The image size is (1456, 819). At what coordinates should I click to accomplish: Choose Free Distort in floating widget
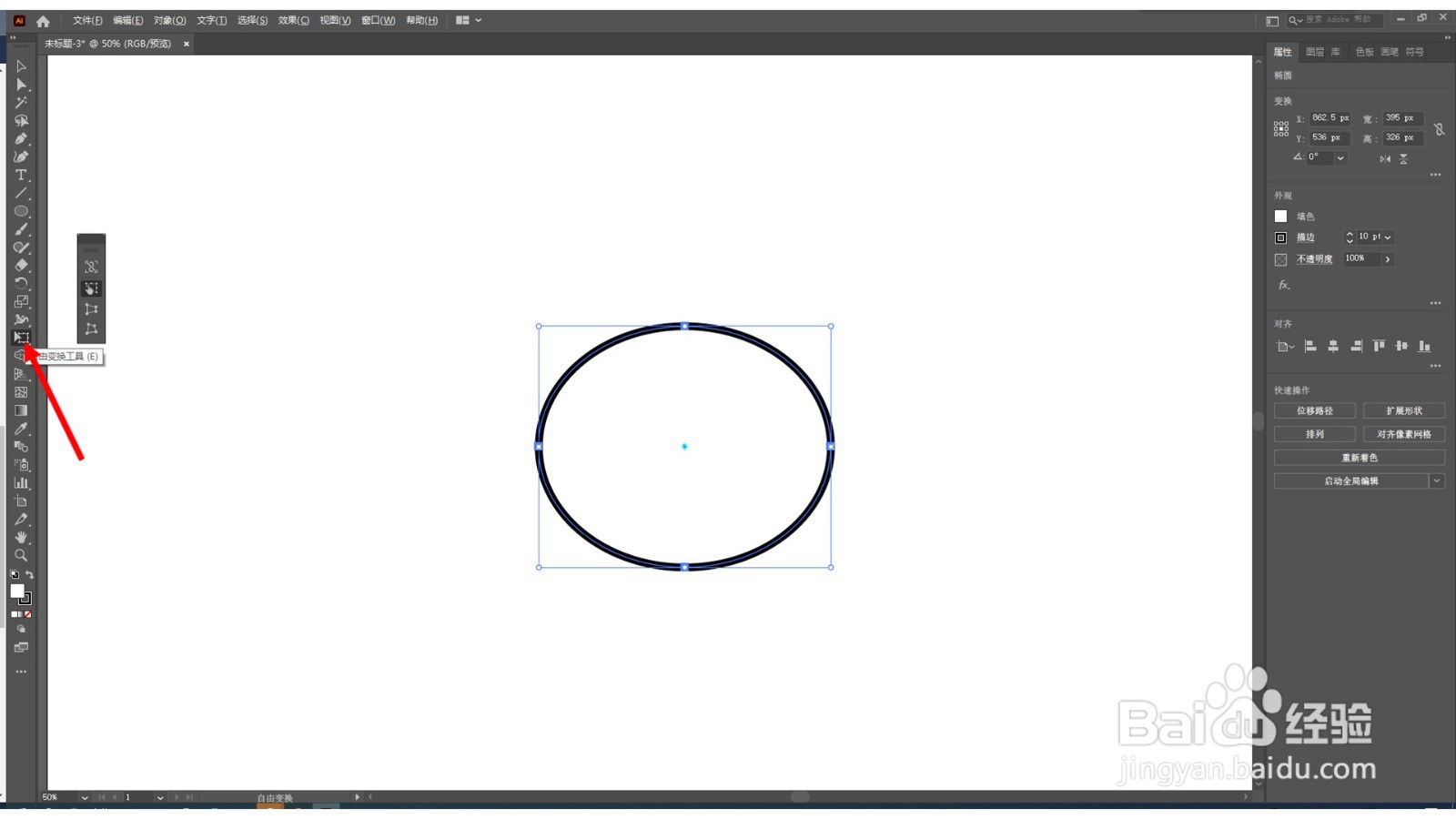point(91,329)
